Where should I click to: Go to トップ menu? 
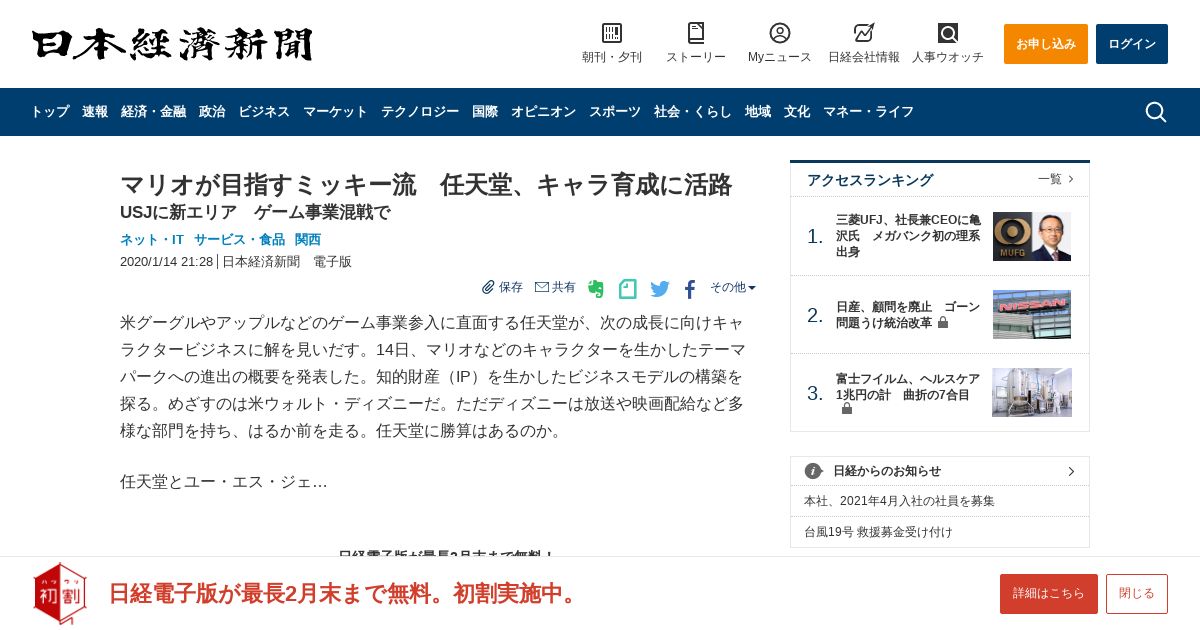[x=50, y=112]
